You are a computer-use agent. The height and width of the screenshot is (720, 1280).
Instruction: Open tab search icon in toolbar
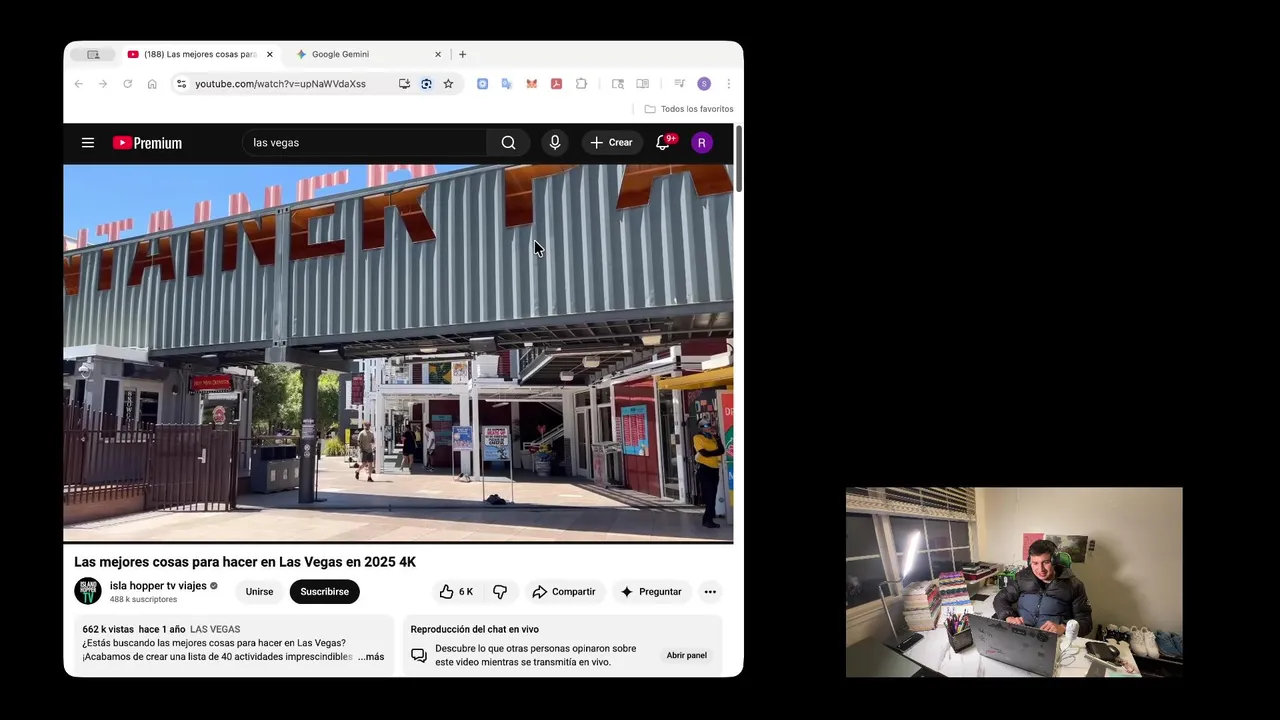(x=618, y=84)
